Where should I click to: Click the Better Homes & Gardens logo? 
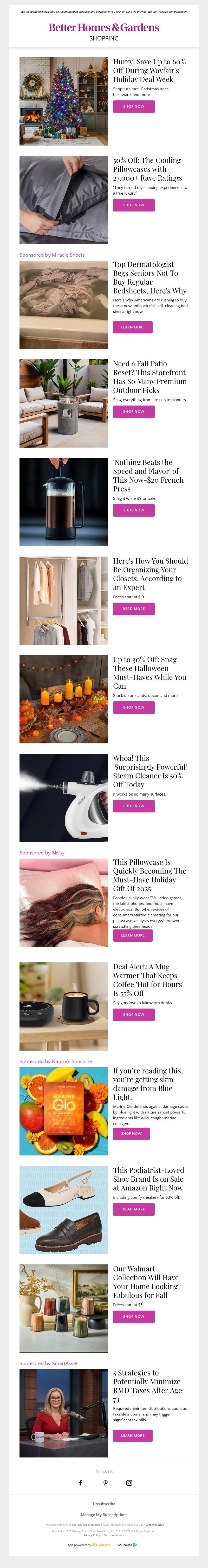click(x=104, y=28)
